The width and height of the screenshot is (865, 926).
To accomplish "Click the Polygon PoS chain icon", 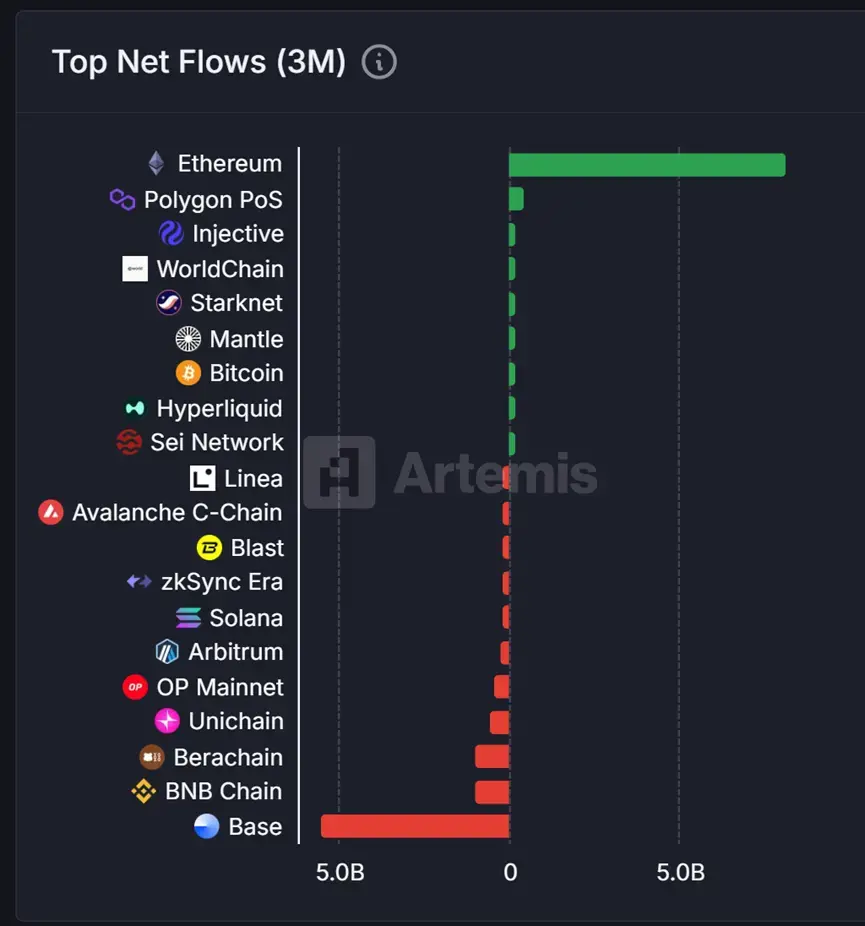I will (122, 200).
